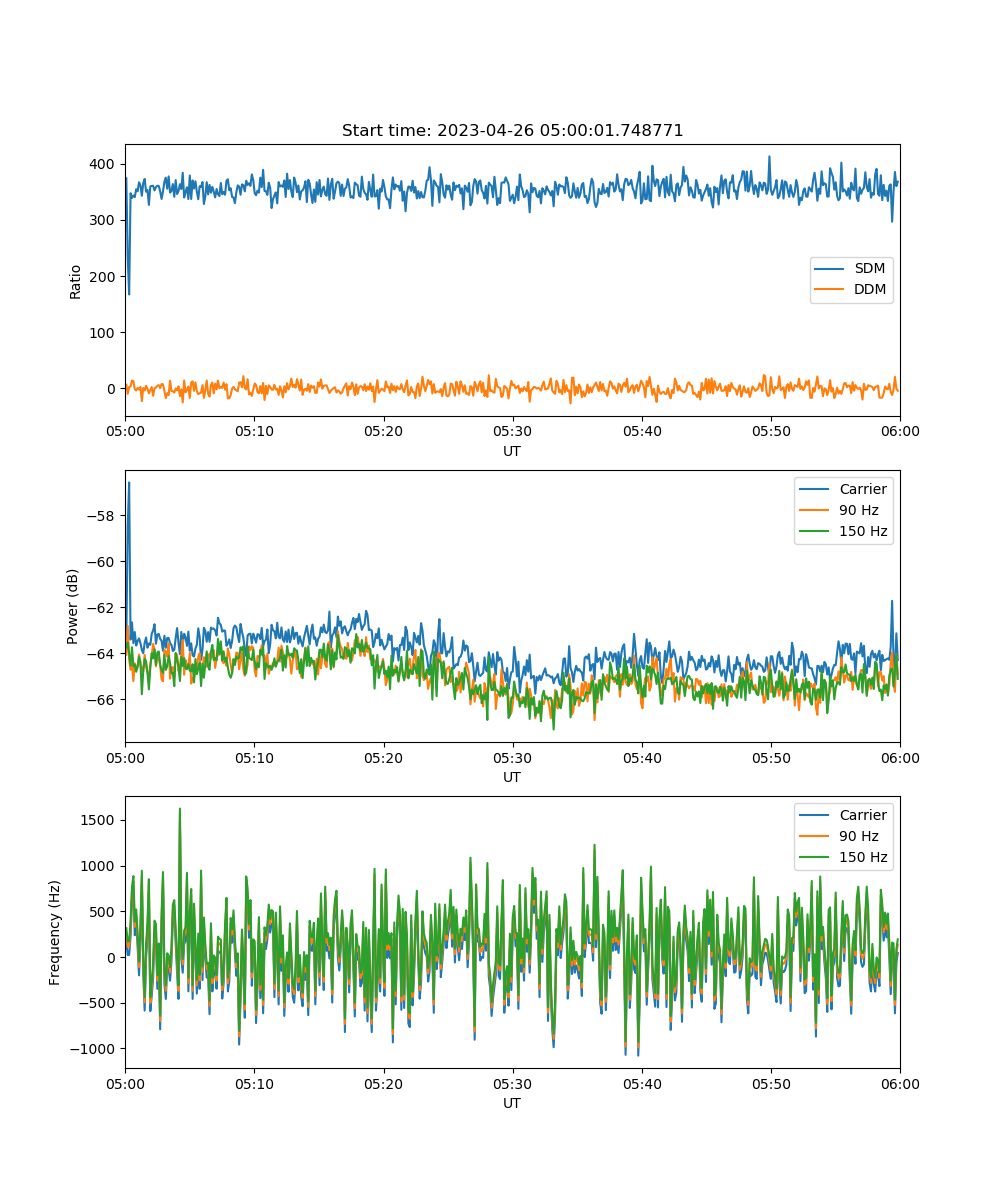Image resolution: width=1000 pixels, height=1200 pixels.
Task: Select 'Carrier' in the Frequency plot legend
Action: tap(863, 815)
